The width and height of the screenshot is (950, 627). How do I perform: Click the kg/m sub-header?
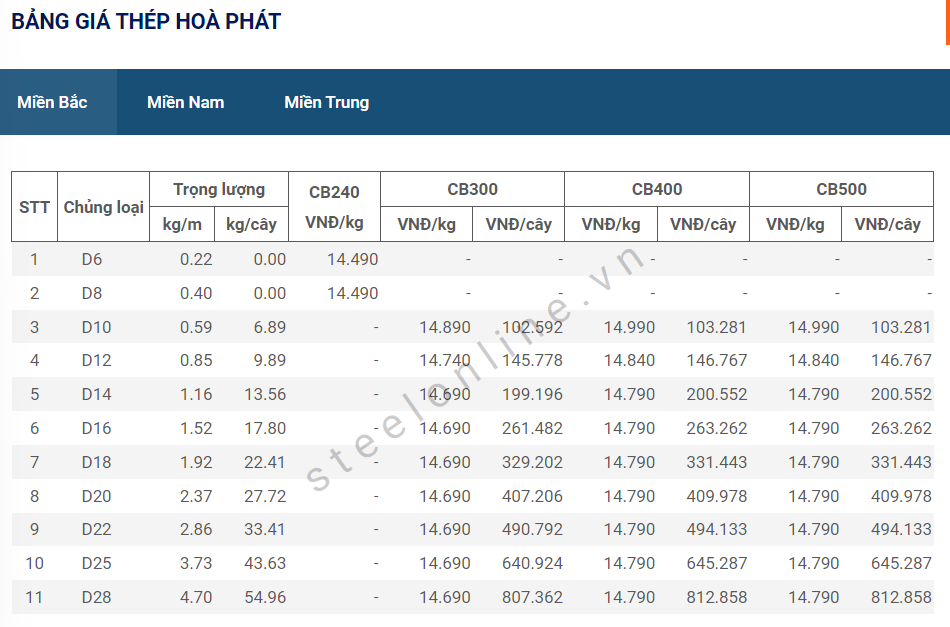pyautogui.click(x=182, y=225)
